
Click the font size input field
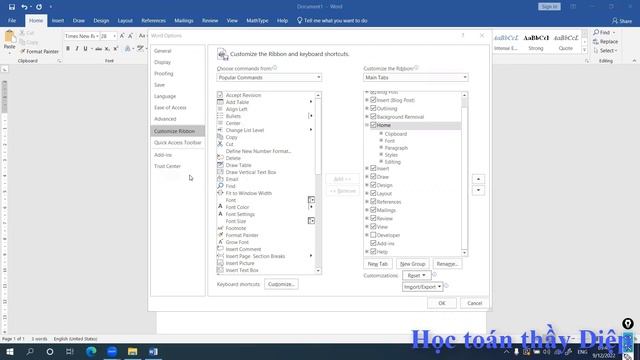coord(106,36)
